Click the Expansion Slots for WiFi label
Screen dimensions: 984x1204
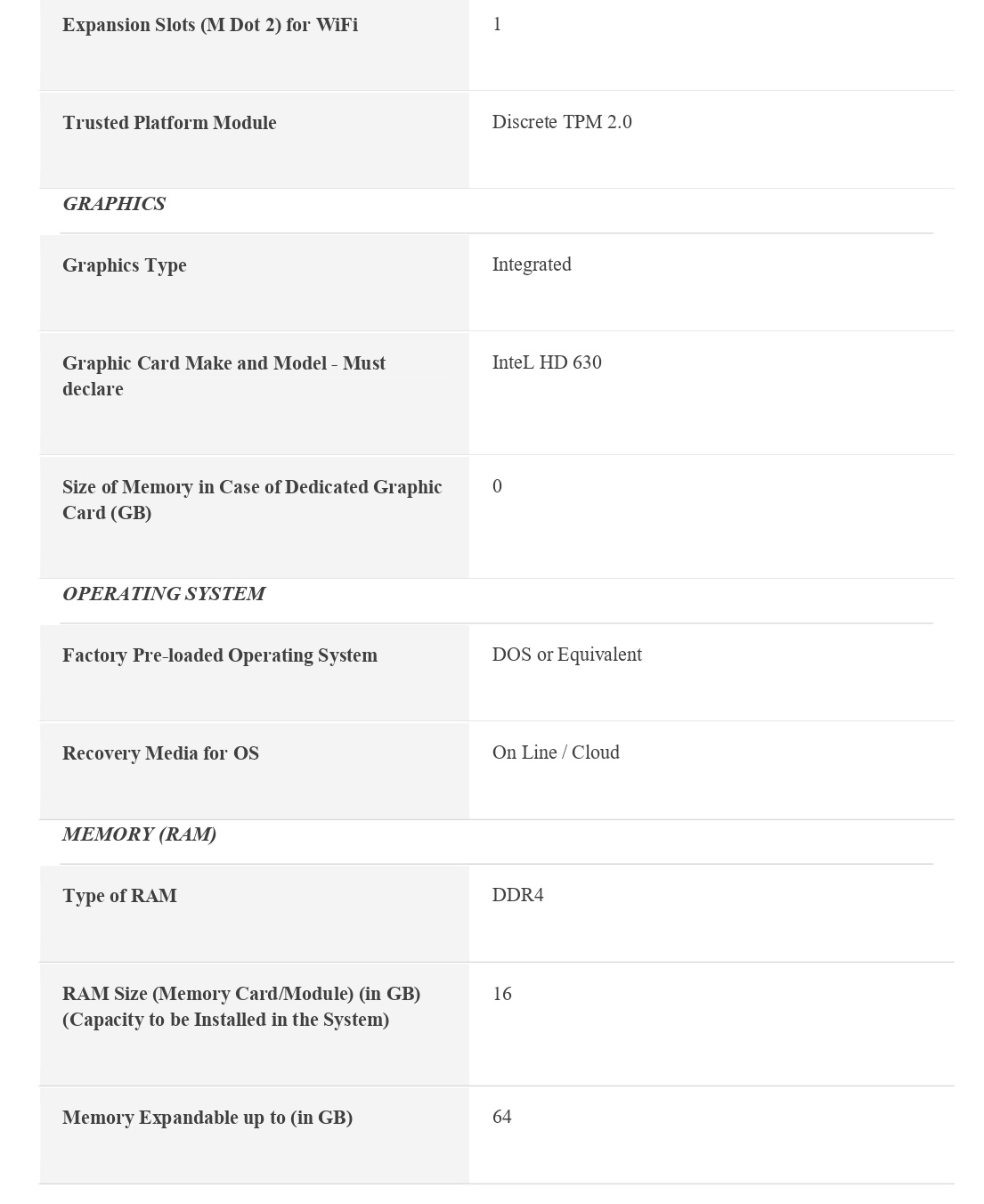[210, 25]
